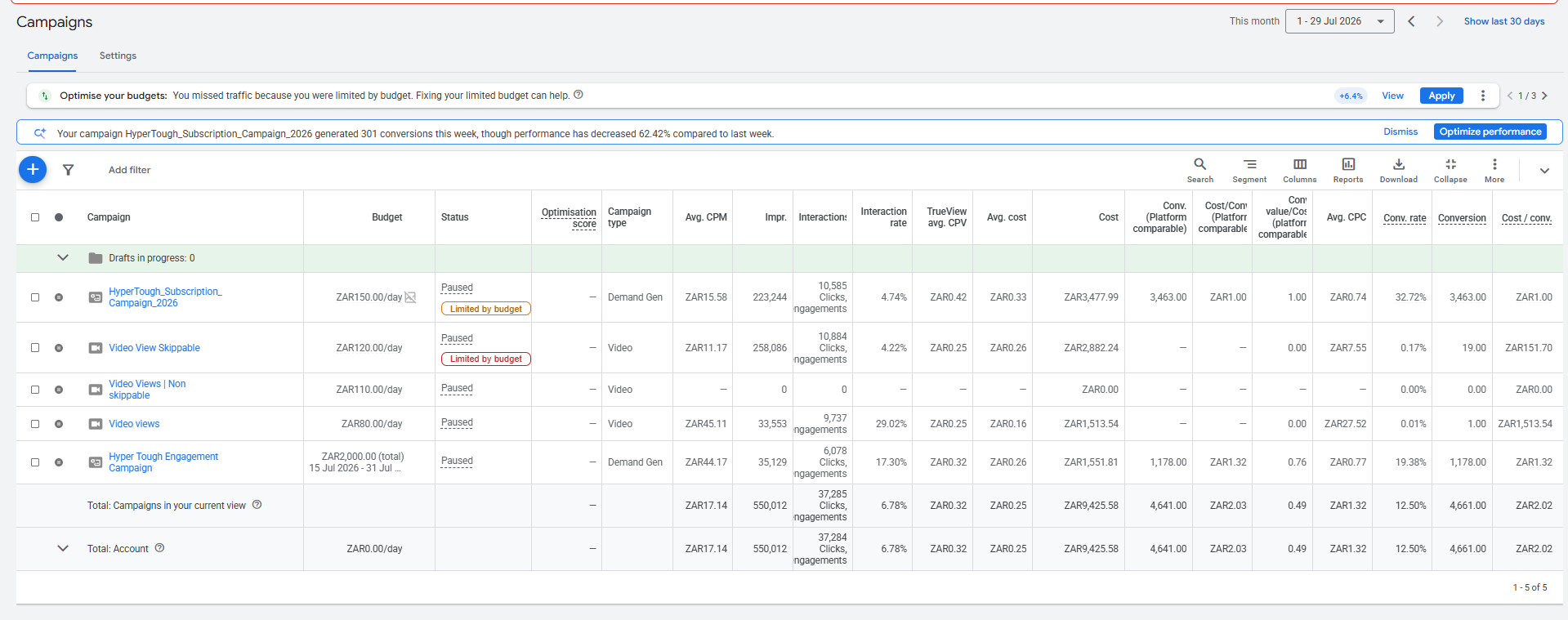Viewport: 1568px width, 620px height.
Task: Click Optimize performance button
Action: point(1490,132)
